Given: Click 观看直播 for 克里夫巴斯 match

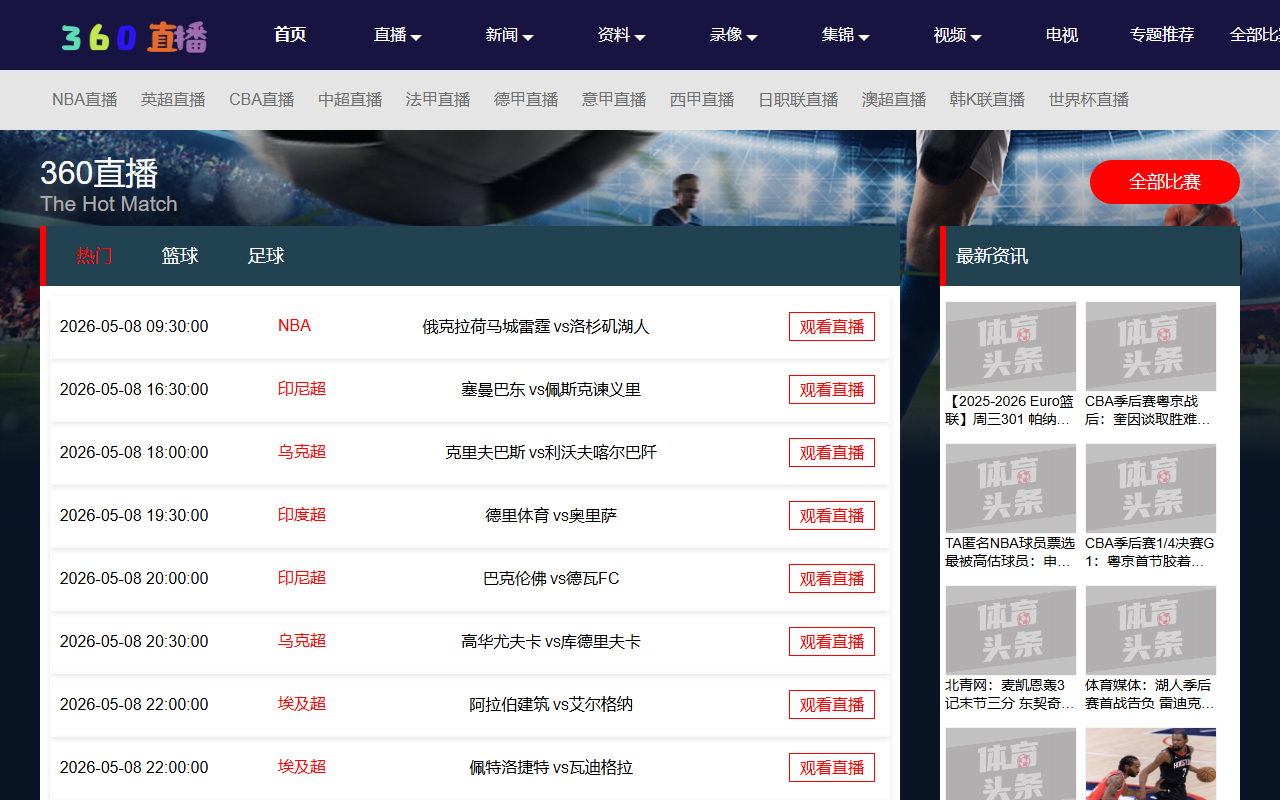Looking at the screenshot, I should (832, 453).
